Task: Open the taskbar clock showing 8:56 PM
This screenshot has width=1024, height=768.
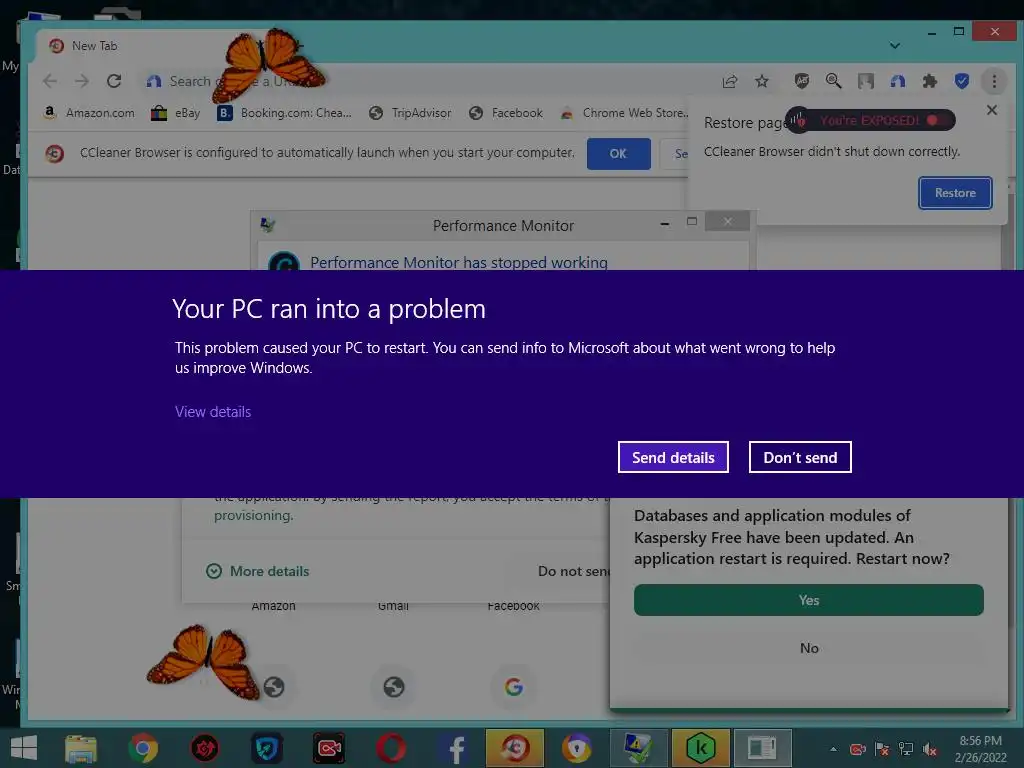Action: [x=980, y=748]
